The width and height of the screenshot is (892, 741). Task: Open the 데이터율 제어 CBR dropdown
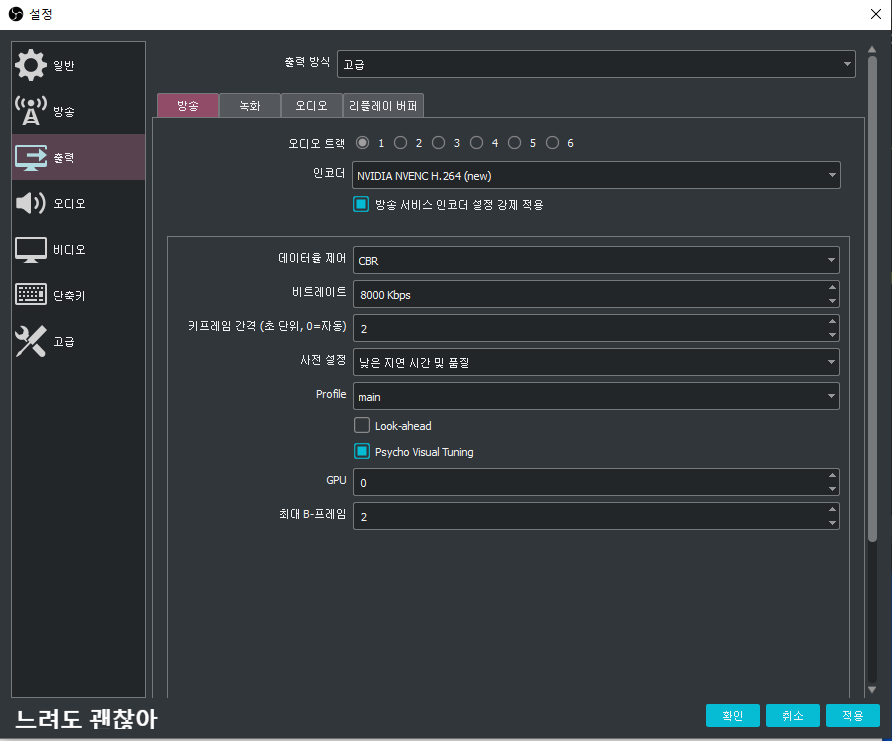tap(596, 260)
